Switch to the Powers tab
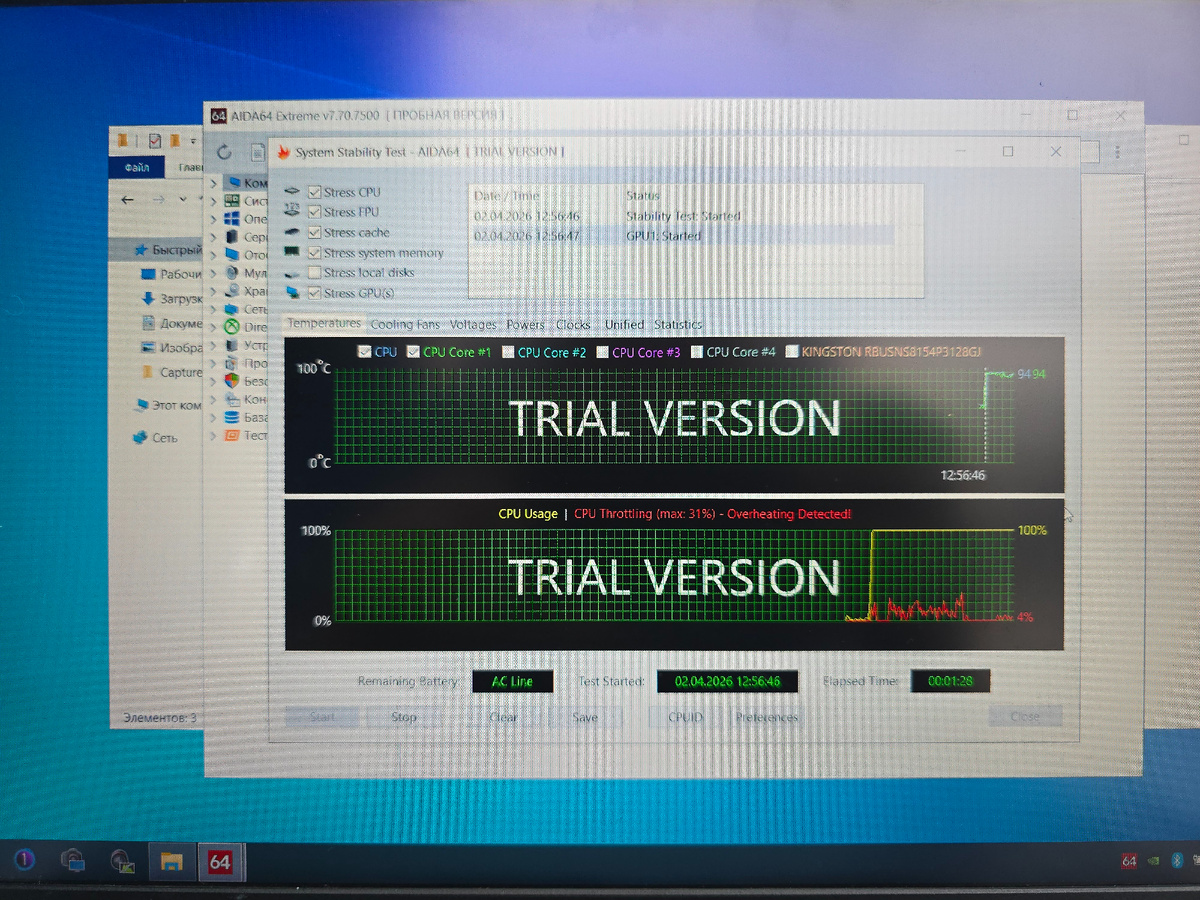The height and width of the screenshot is (900, 1200). [x=525, y=325]
